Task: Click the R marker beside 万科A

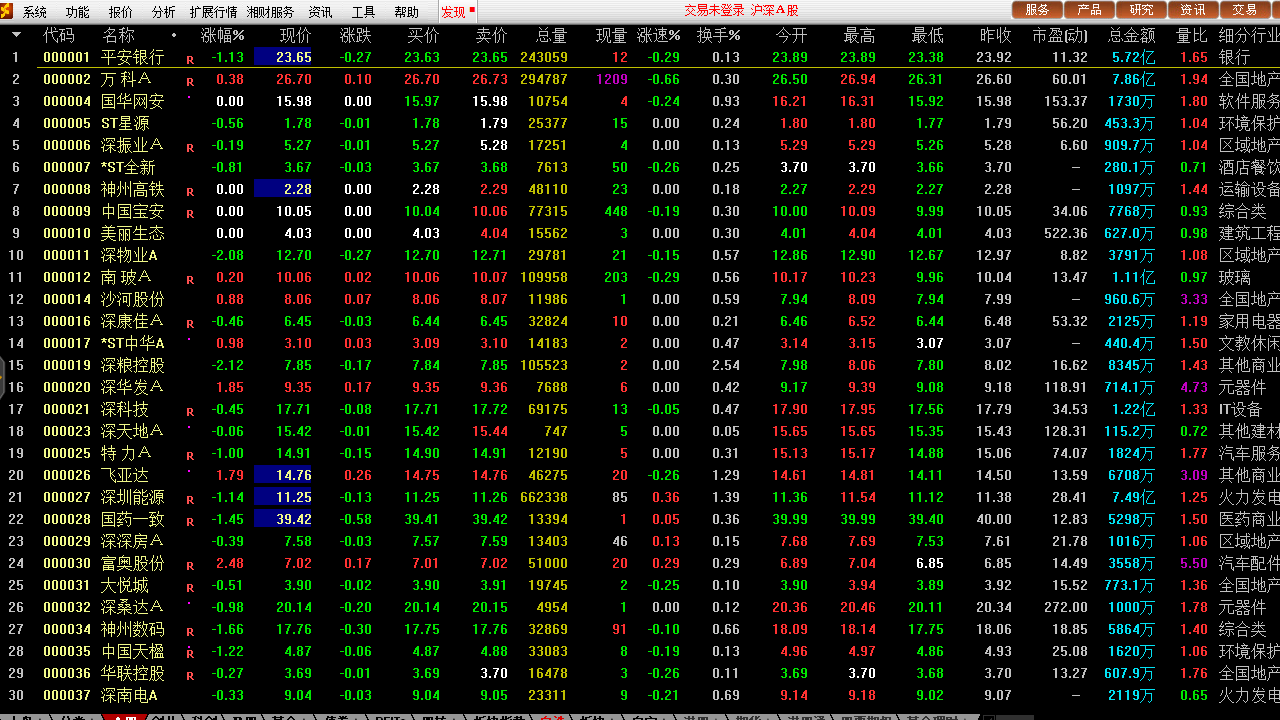Action: coord(190,81)
